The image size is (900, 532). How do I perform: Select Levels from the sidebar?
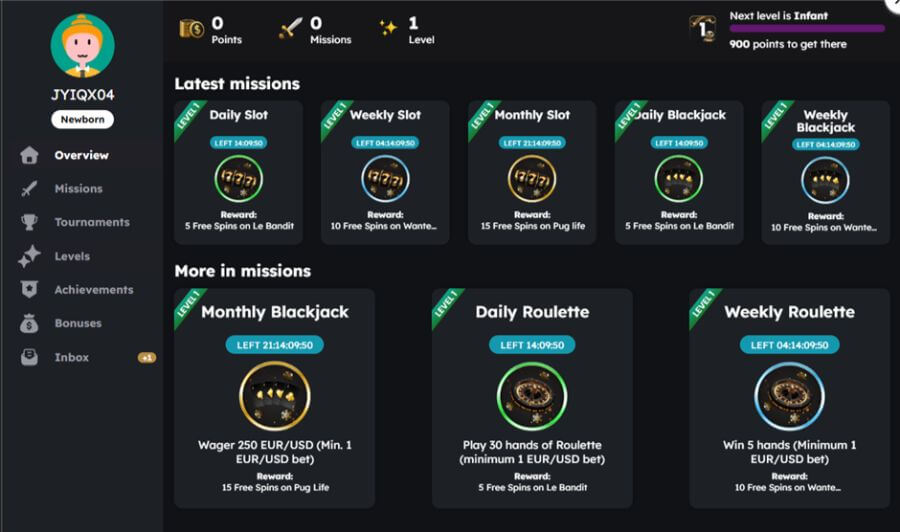(x=72, y=256)
